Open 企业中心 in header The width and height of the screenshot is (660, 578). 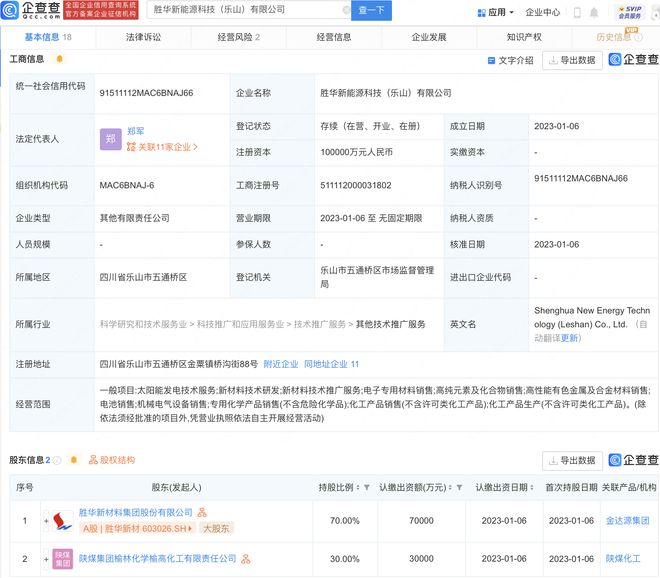tap(543, 13)
